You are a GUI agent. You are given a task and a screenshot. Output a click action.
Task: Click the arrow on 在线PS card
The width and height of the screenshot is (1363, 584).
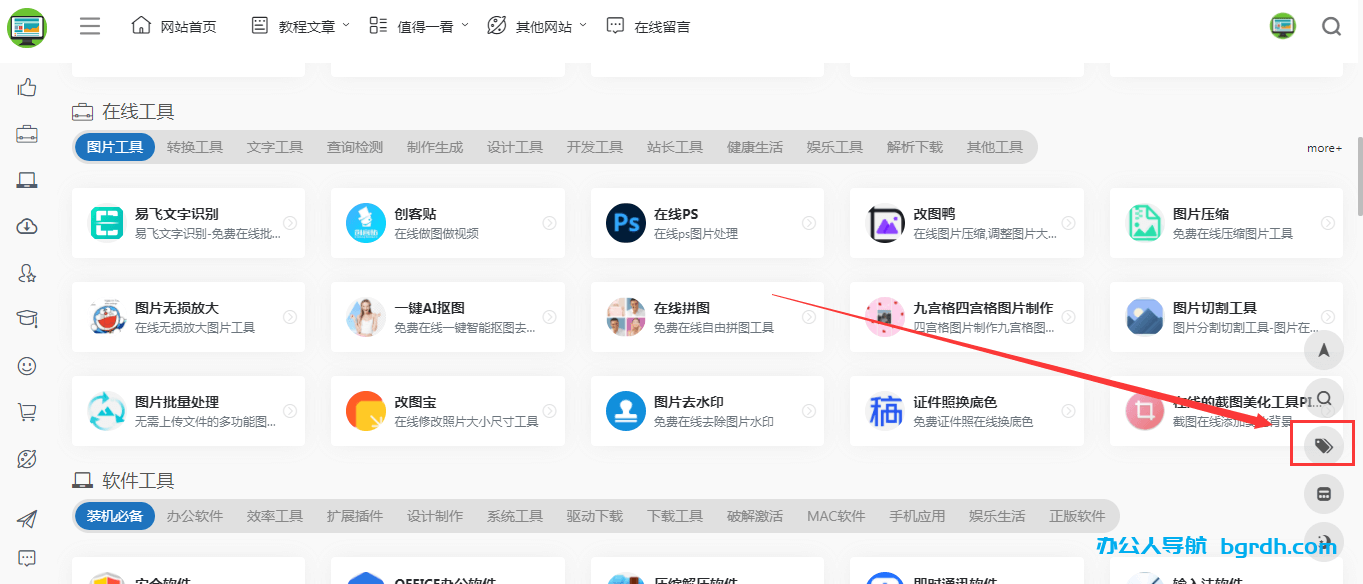coord(808,222)
